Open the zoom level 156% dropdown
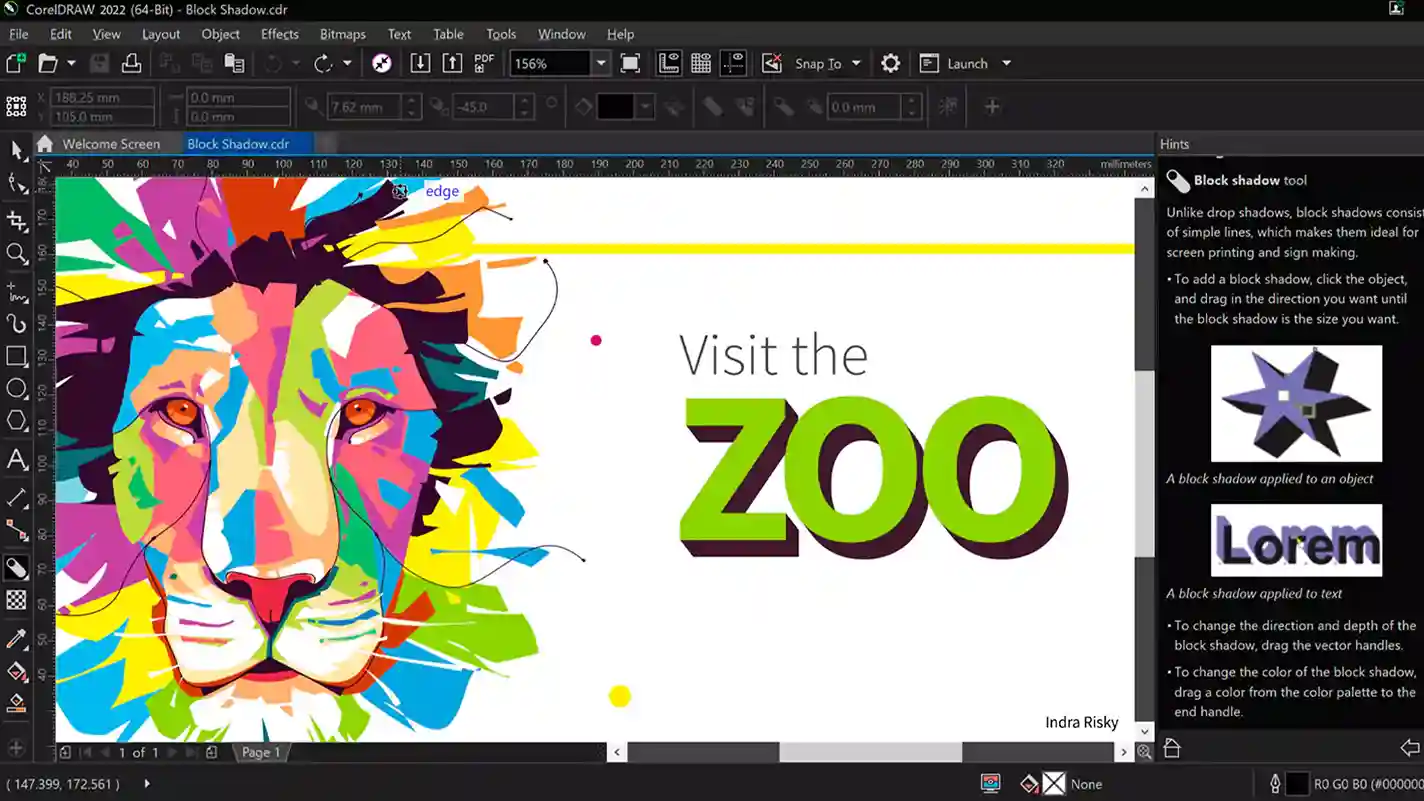1424x801 pixels. [x=601, y=63]
